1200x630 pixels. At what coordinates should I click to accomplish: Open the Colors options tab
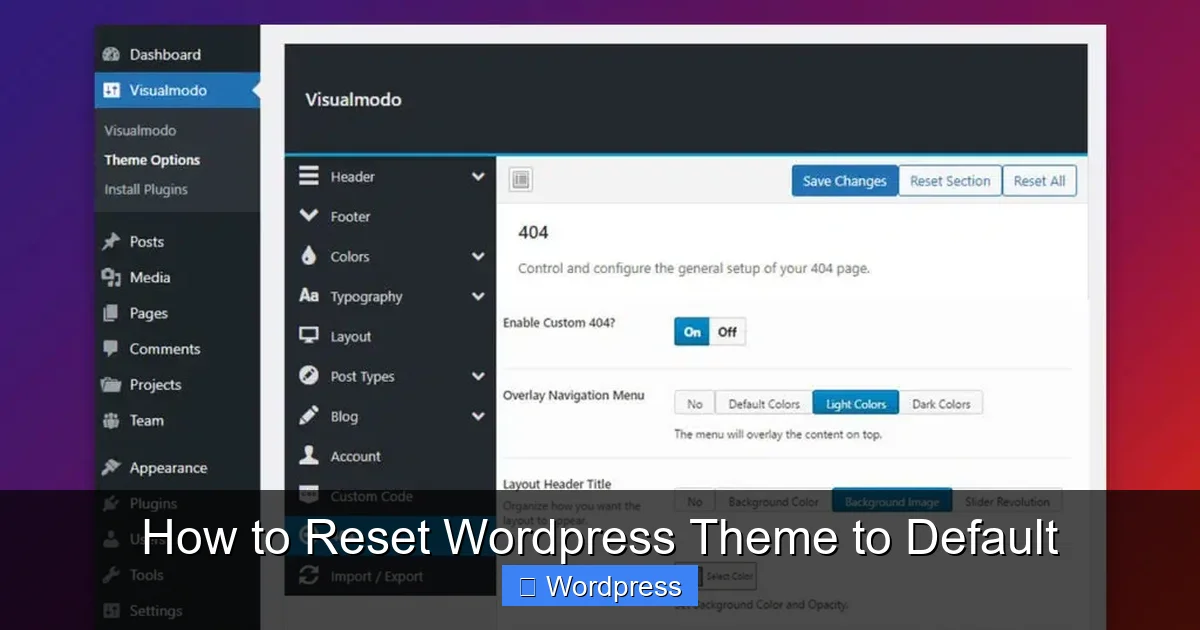pos(390,257)
